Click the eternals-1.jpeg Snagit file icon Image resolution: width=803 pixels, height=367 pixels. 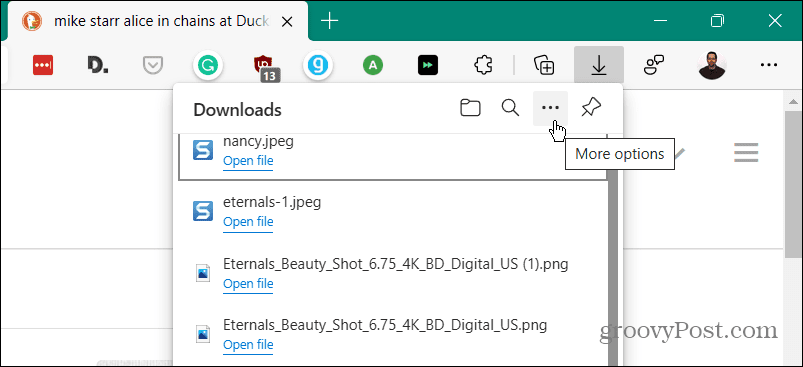(x=203, y=211)
